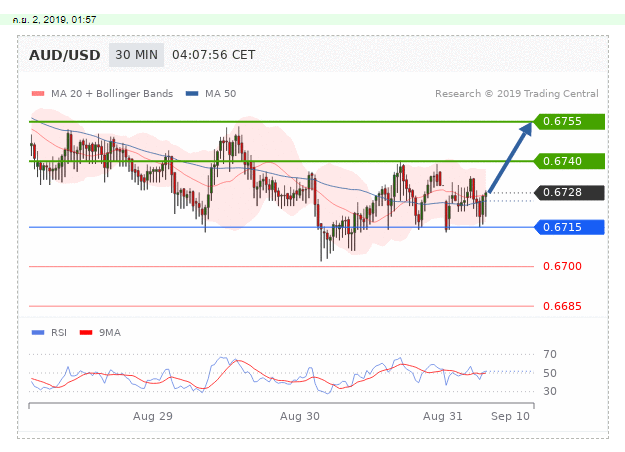Click the 0.6740 green resistance price tag
625x452 pixels.
click(569, 161)
